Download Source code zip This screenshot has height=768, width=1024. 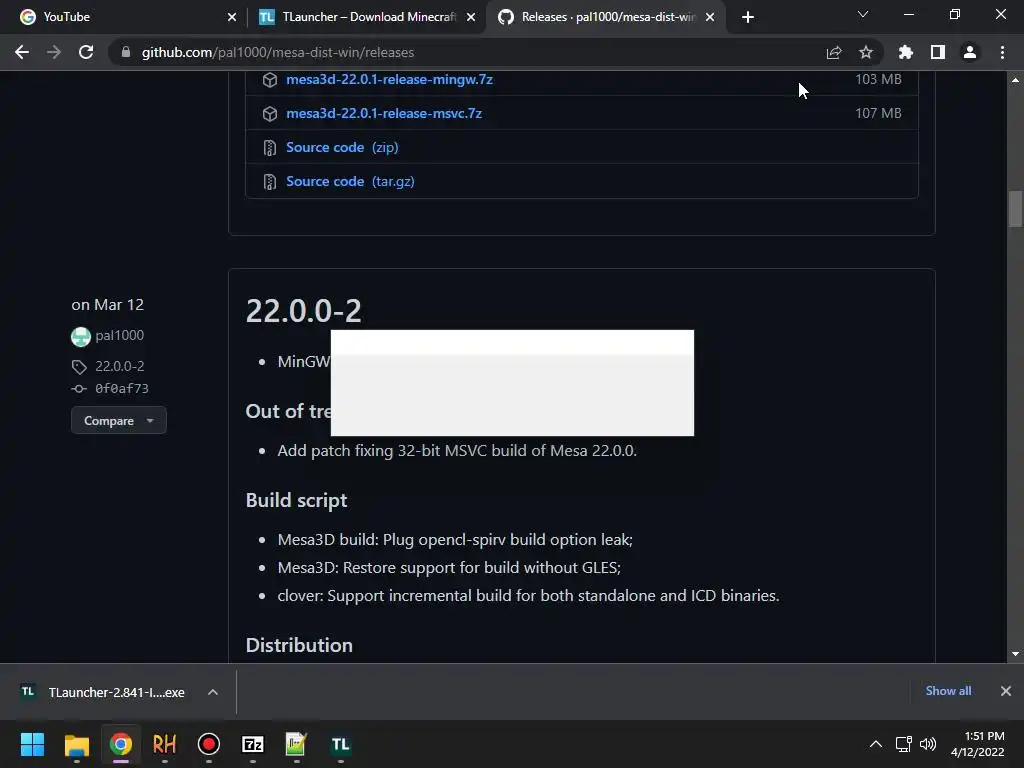pyautogui.click(x=342, y=147)
